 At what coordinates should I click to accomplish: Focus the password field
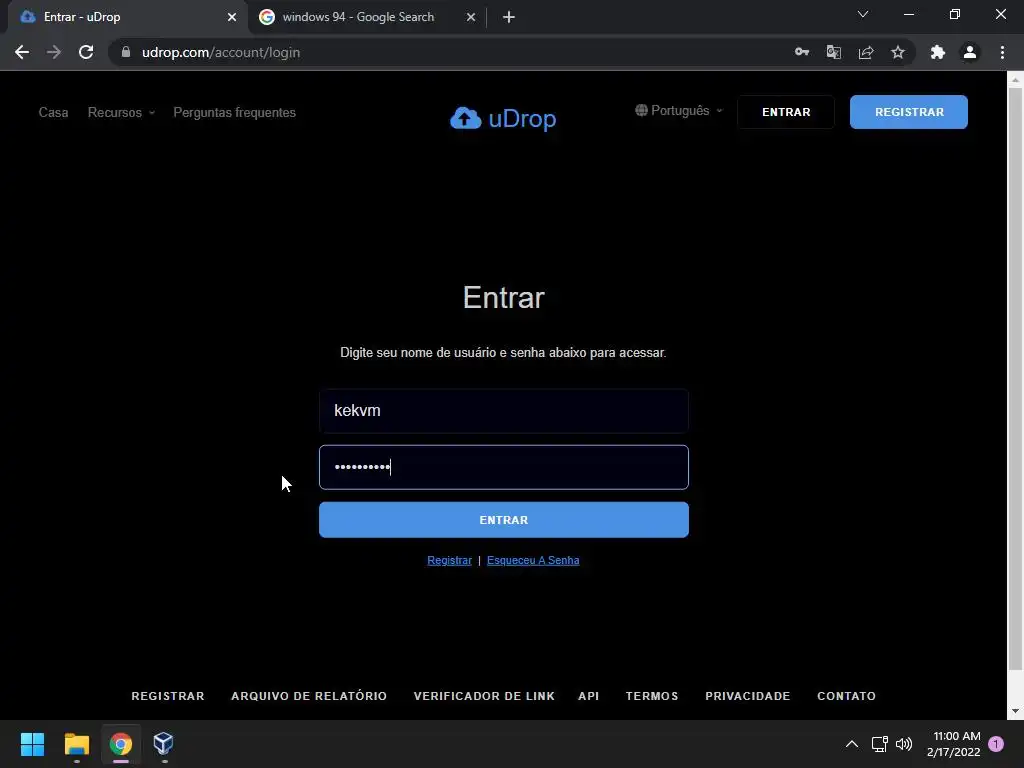click(x=504, y=467)
